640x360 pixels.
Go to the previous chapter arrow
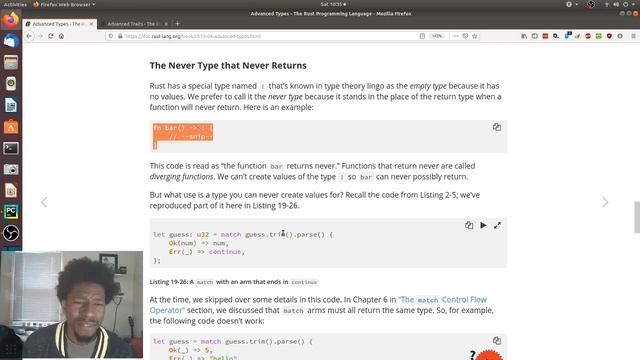coord(44,202)
